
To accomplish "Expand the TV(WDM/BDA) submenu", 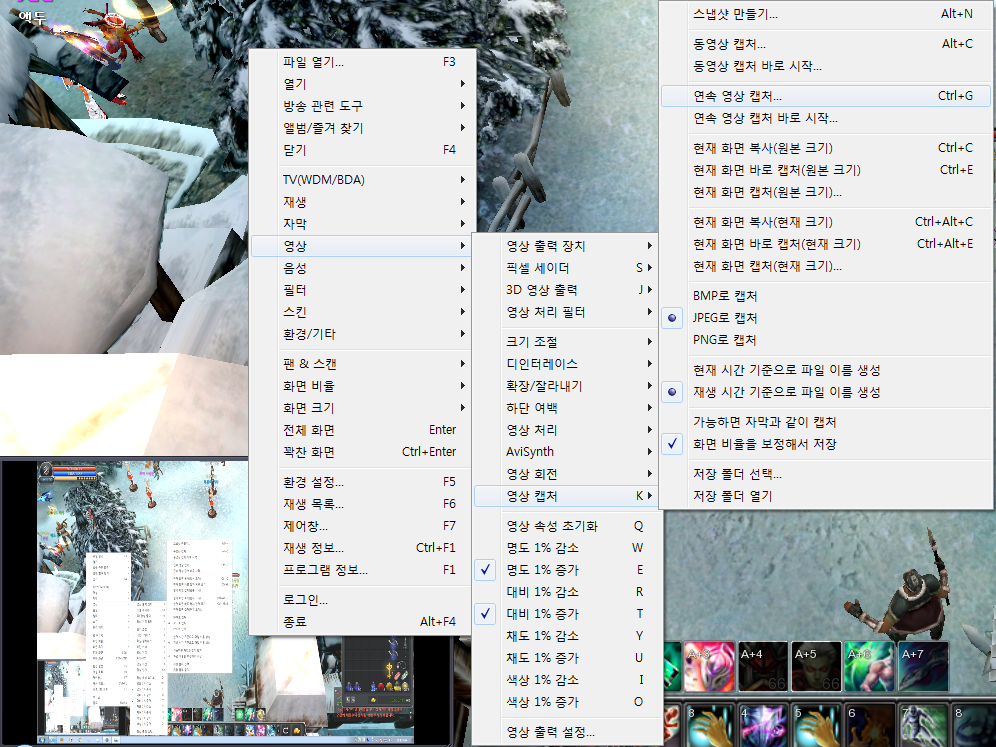I will pyautogui.click(x=361, y=180).
